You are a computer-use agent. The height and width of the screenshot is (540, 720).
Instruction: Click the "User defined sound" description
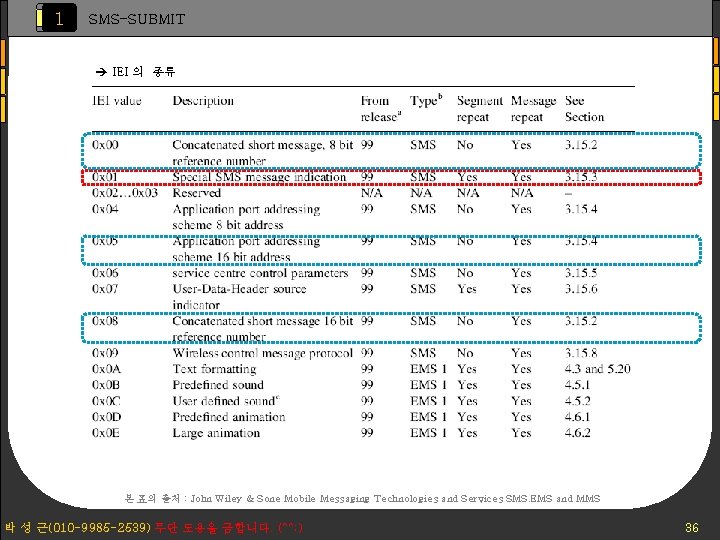pyautogui.click(x=226, y=400)
